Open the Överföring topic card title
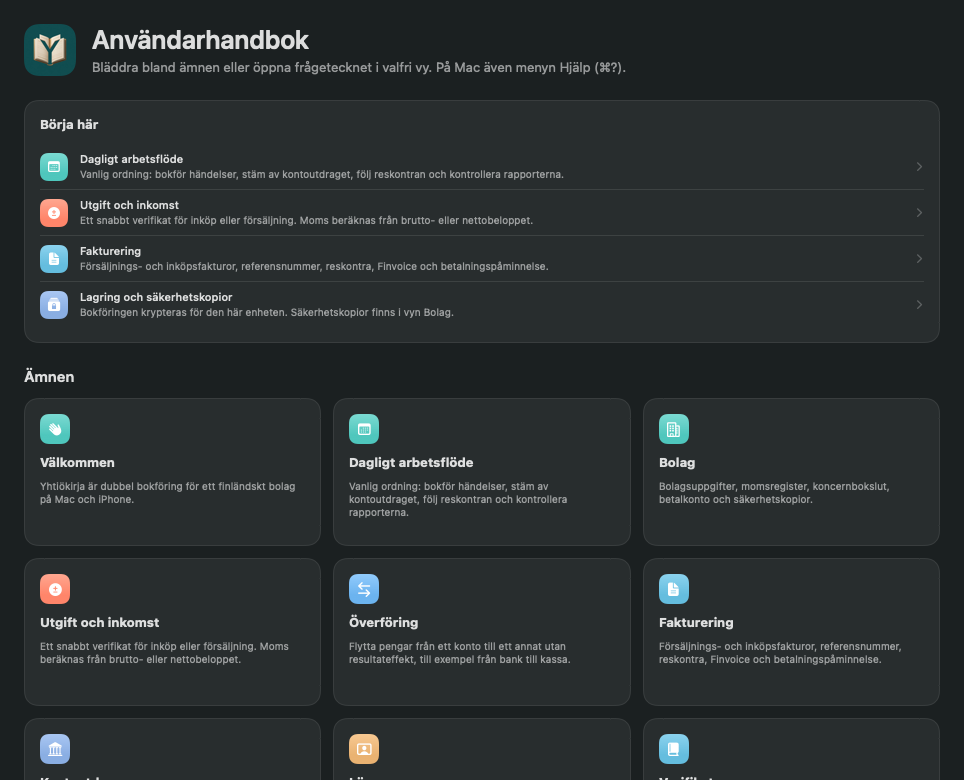Viewport: 964px width, 780px height. [x=384, y=623]
